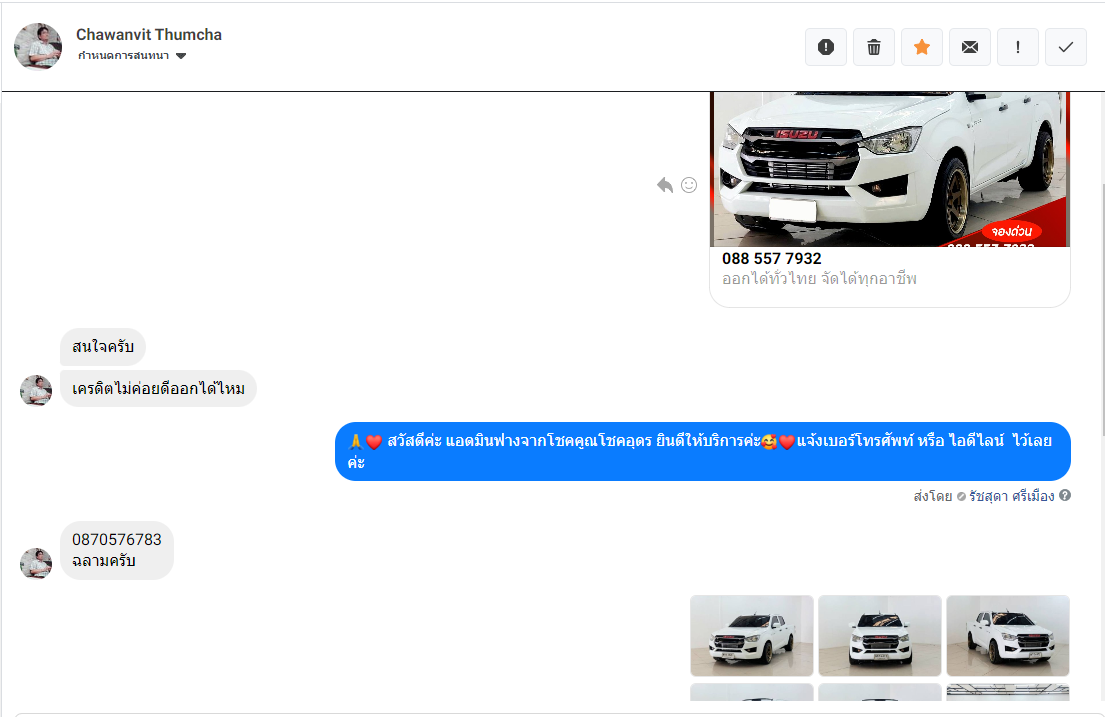Click the blue admin greeting message bubble
Screen dimensions: 1105x717
pyautogui.click(x=702, y=451)
